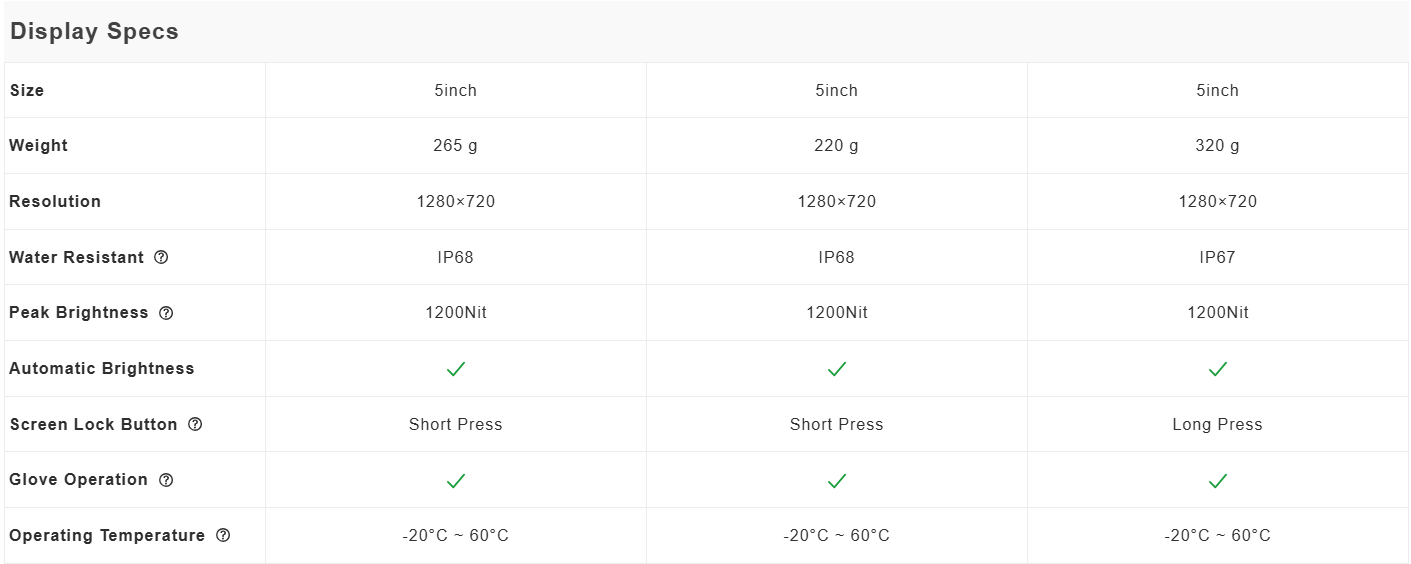Click Automatic Brightness checkmark for the 320 g model
The image size is (1411, 564).
(x=1218, y=369)
